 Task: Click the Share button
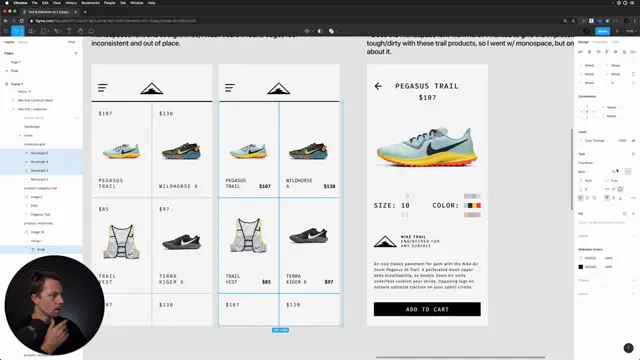pos(602,31)
